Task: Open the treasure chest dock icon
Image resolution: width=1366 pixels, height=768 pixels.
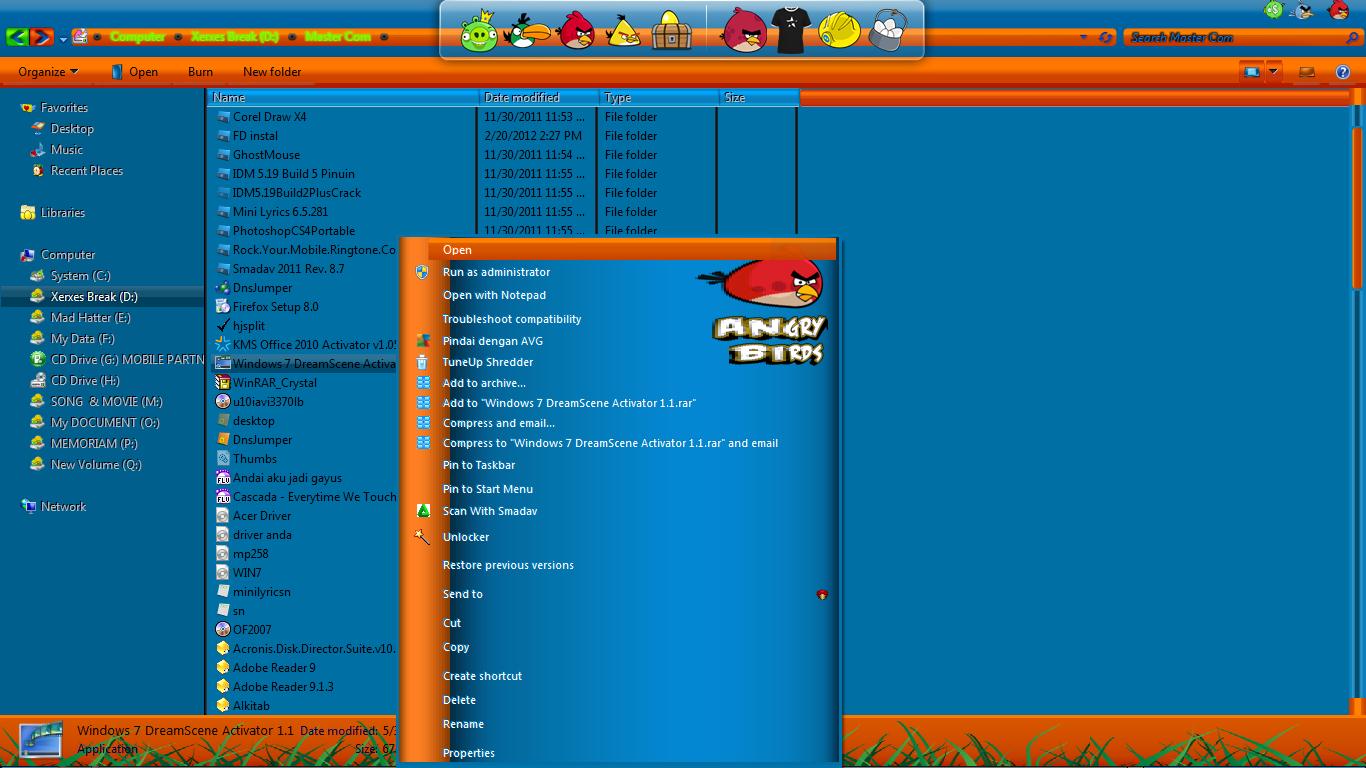Action: pos(671,31)
